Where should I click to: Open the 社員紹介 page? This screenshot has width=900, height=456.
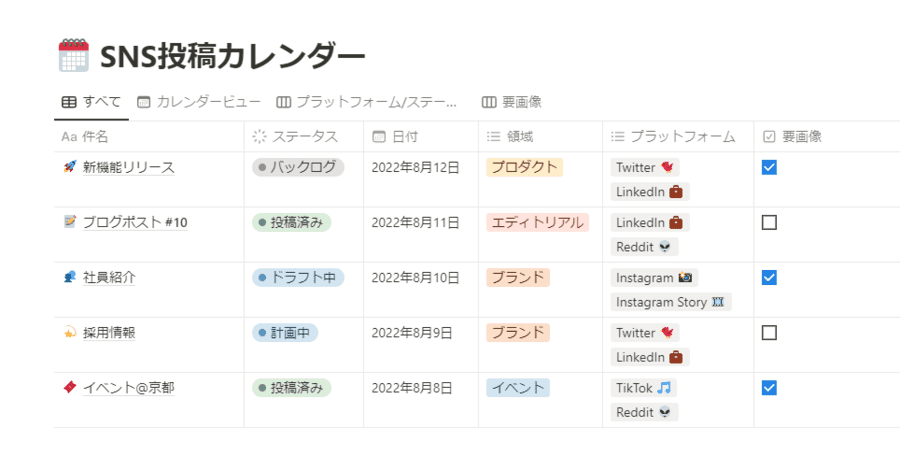(x=109, y=277)
